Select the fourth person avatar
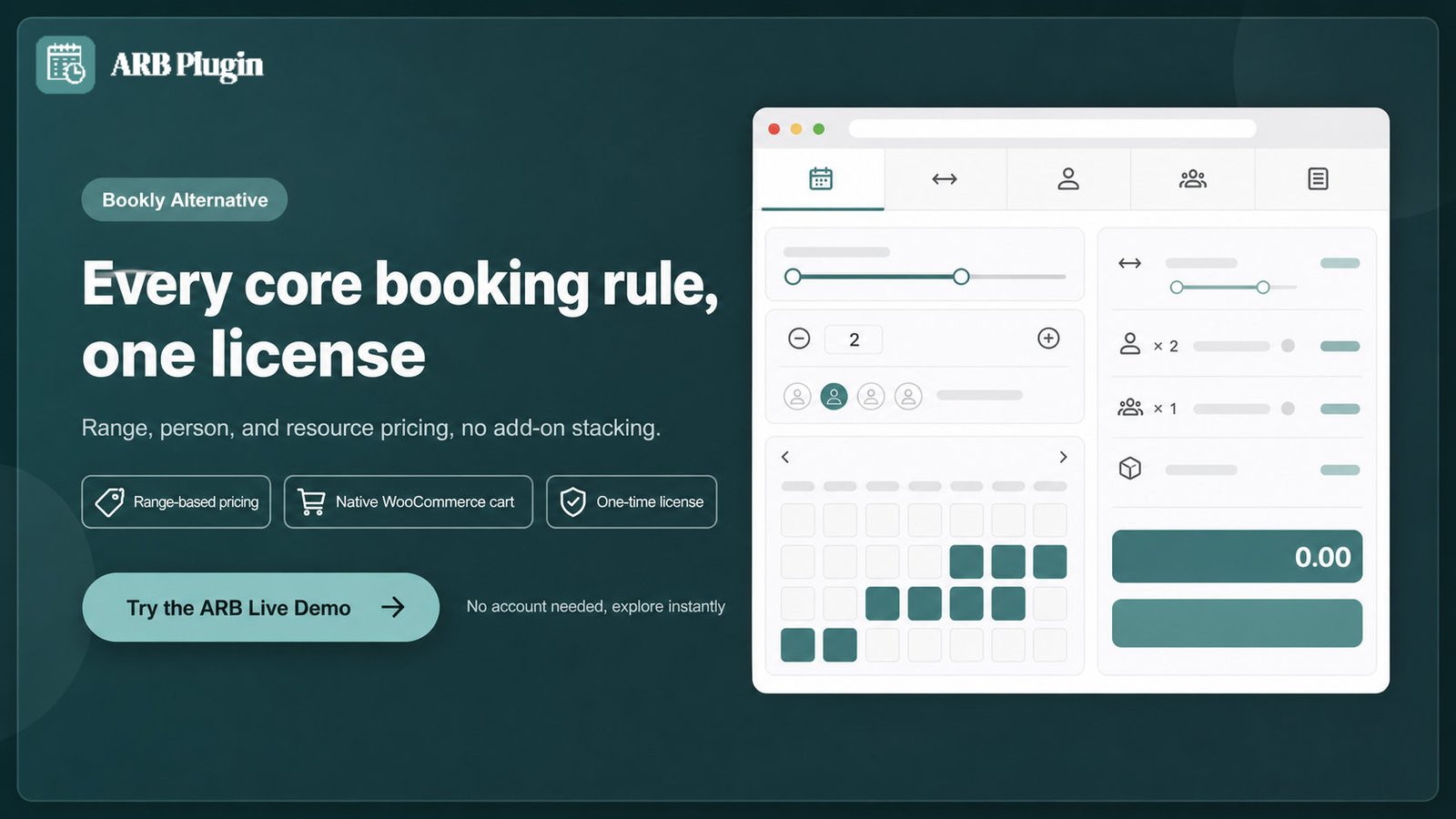The image size is (1456, 819). click(x=908, y=396)
